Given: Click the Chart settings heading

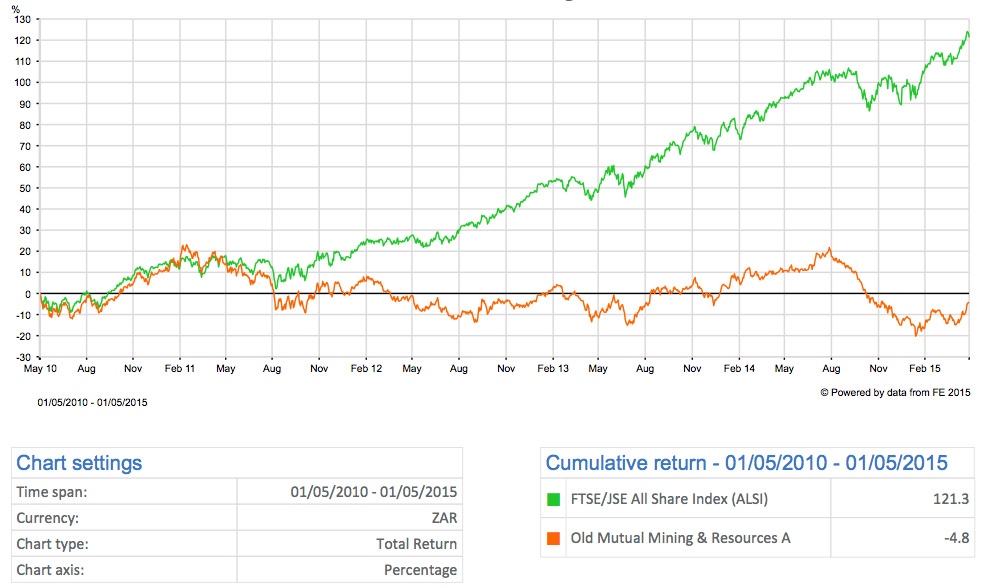Looking at the screenshot, I should click(x=79, y=463).
